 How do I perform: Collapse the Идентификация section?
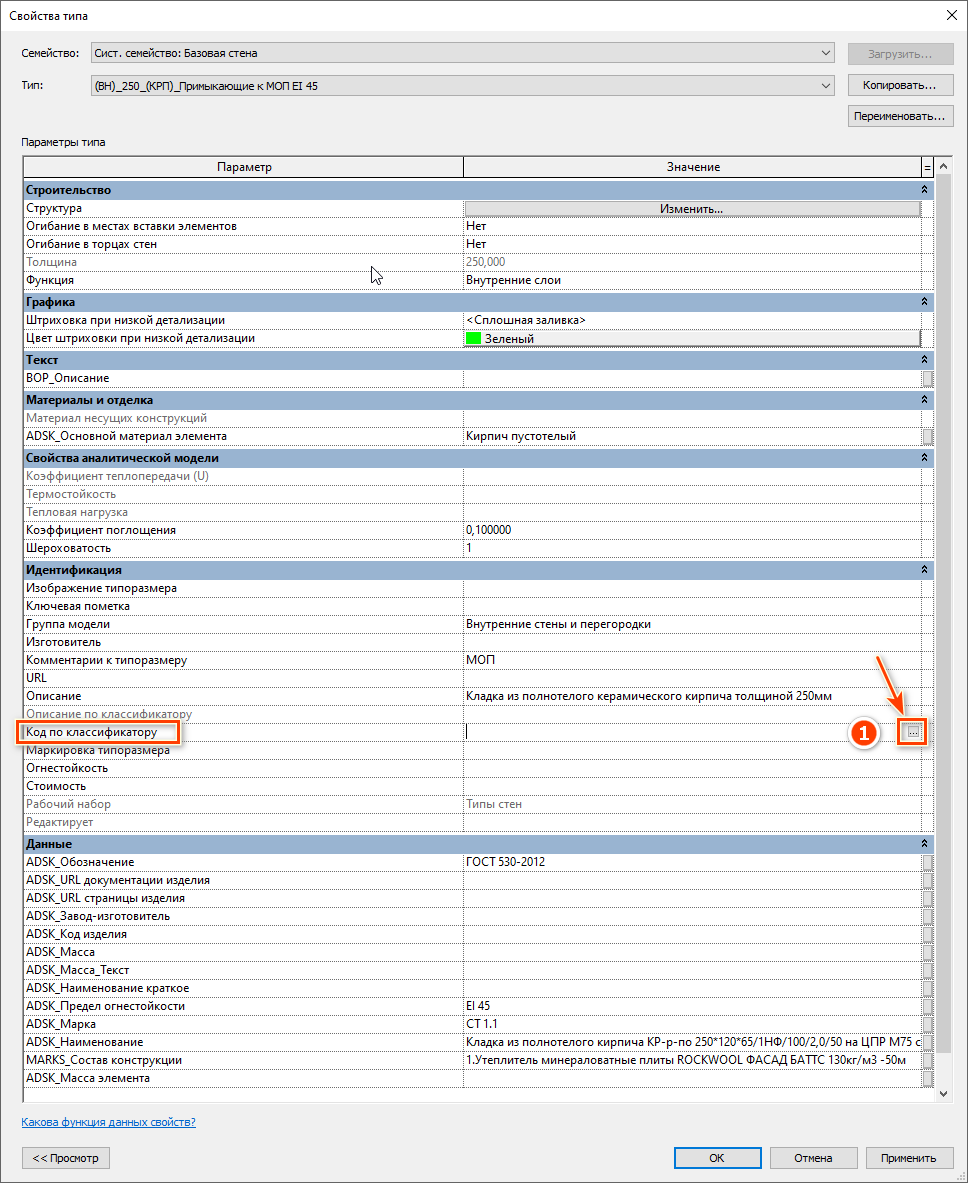tap(924, 570)
